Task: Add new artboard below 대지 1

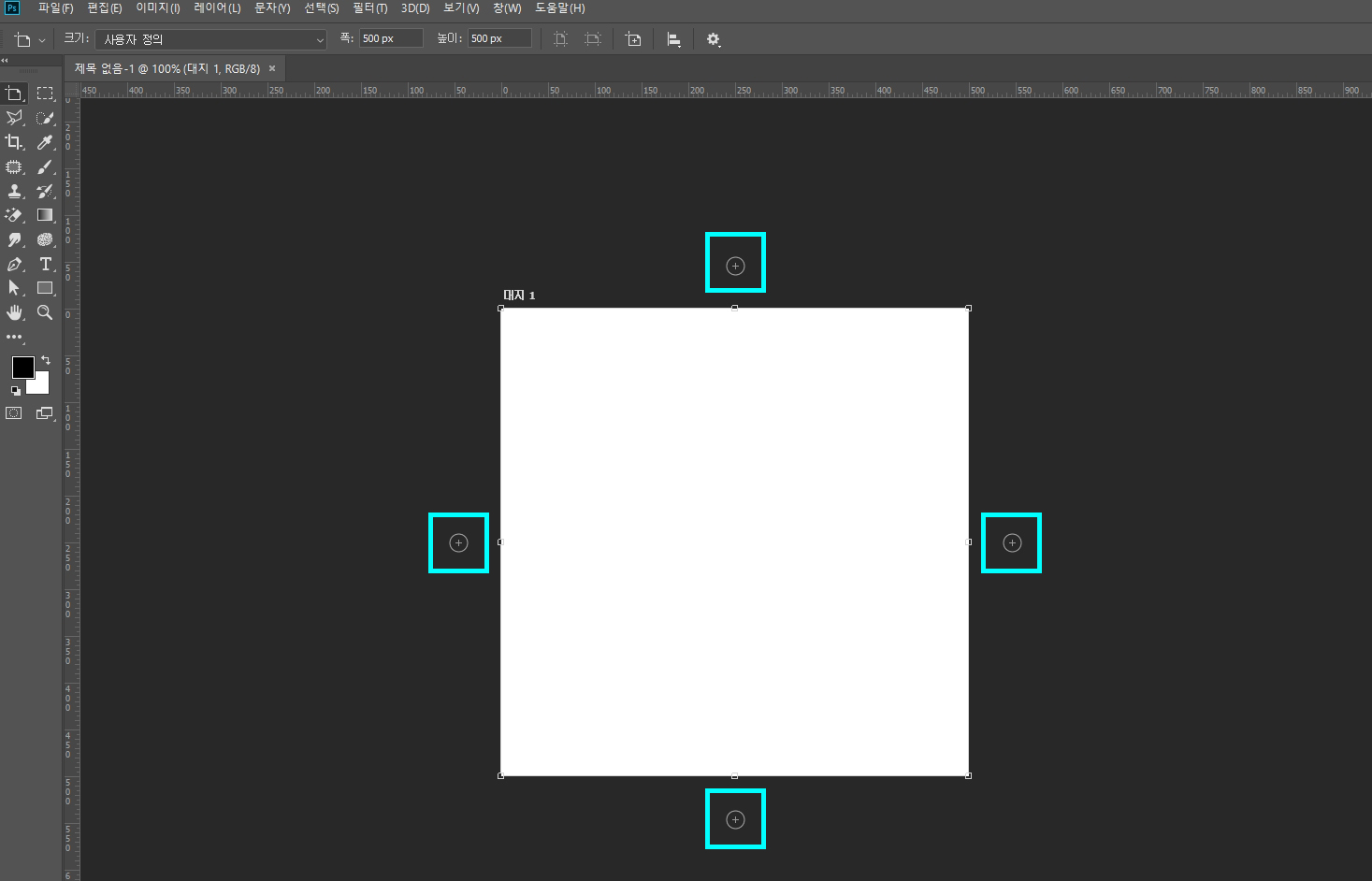Action: (x=735, y=819)
